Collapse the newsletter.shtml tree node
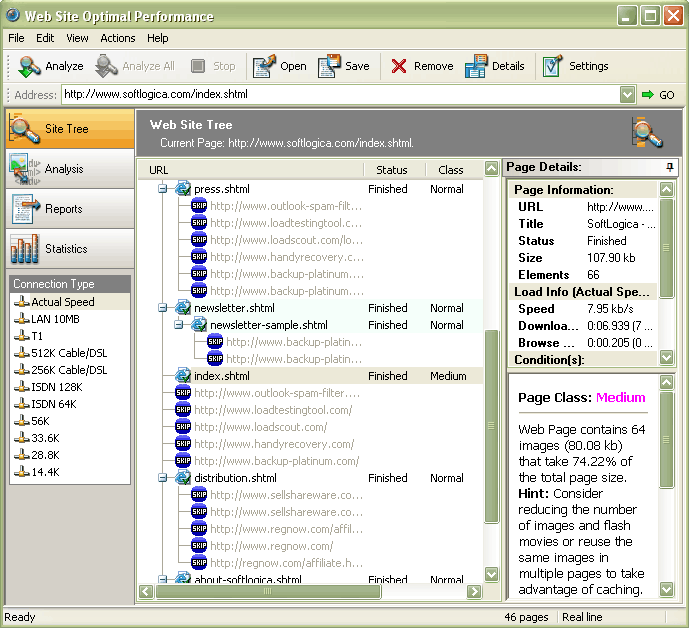 163,308
